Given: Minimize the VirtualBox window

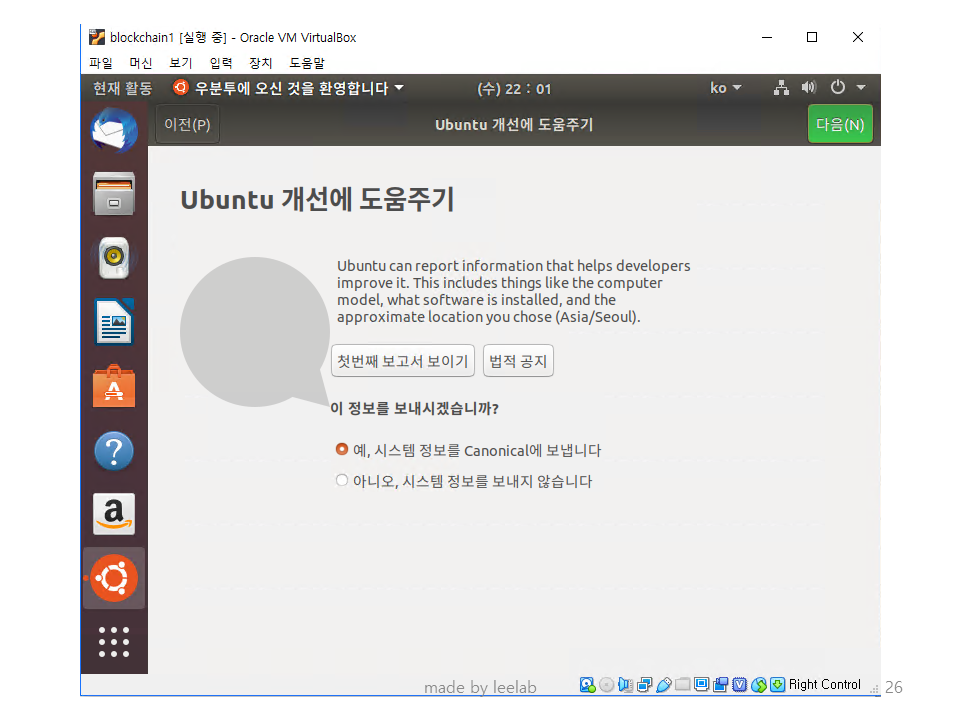Looking at the screenshot, I should 767,37.
